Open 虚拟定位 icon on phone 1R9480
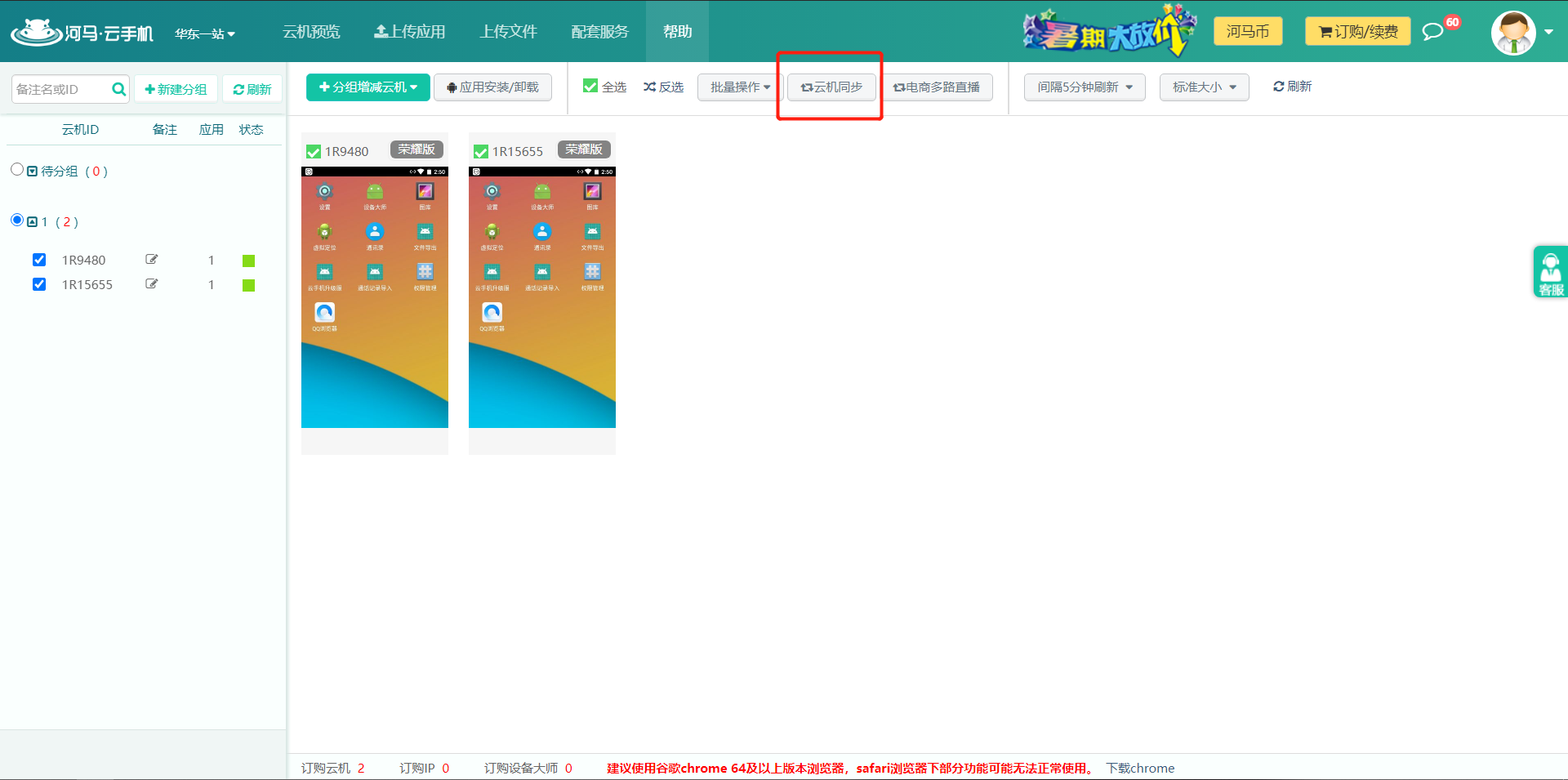This screenshot has height=780, width=1568. pyautogui.click(x=325, y=232)
